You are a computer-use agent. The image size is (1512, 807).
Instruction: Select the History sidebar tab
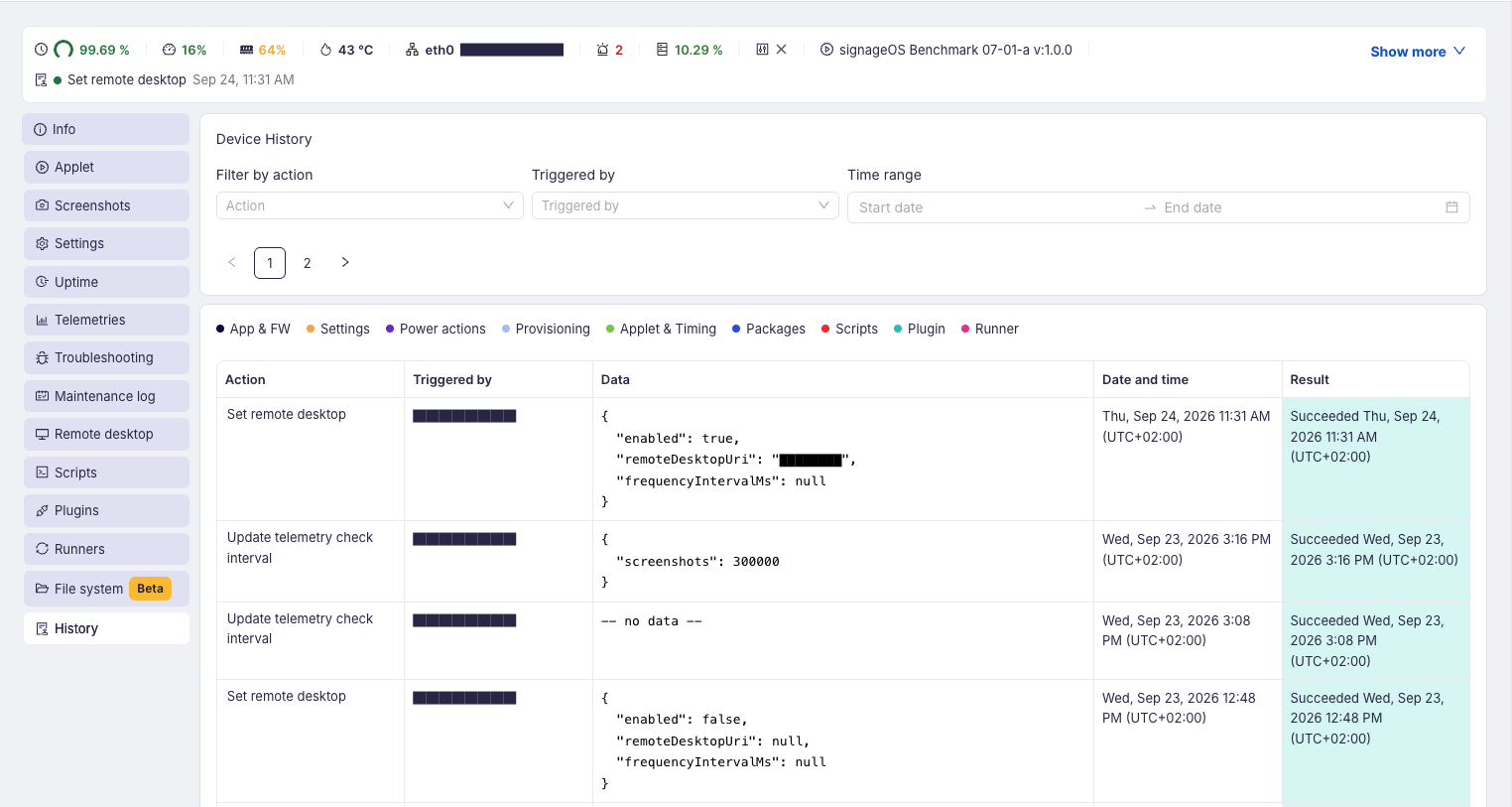point(106,628)
